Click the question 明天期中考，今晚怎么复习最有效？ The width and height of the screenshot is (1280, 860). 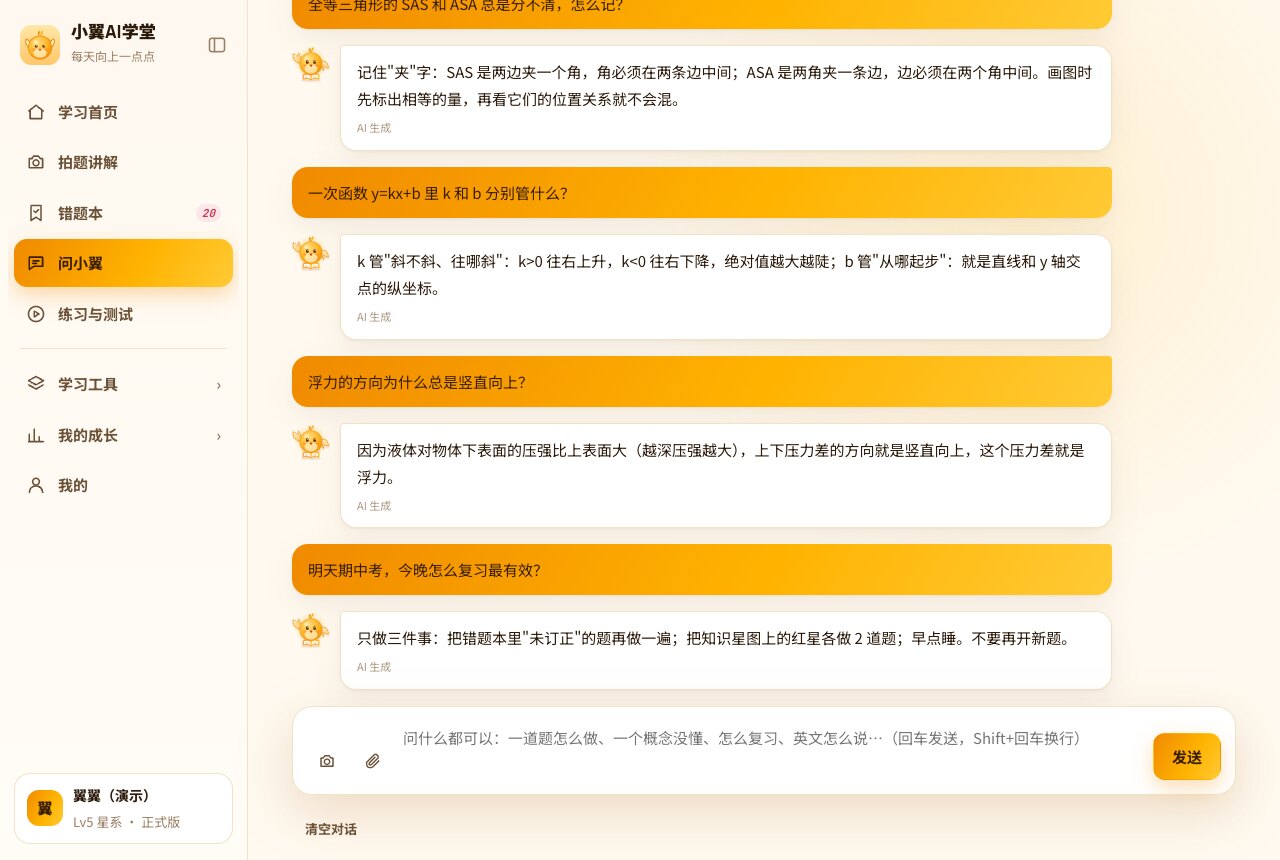(702, 570)
